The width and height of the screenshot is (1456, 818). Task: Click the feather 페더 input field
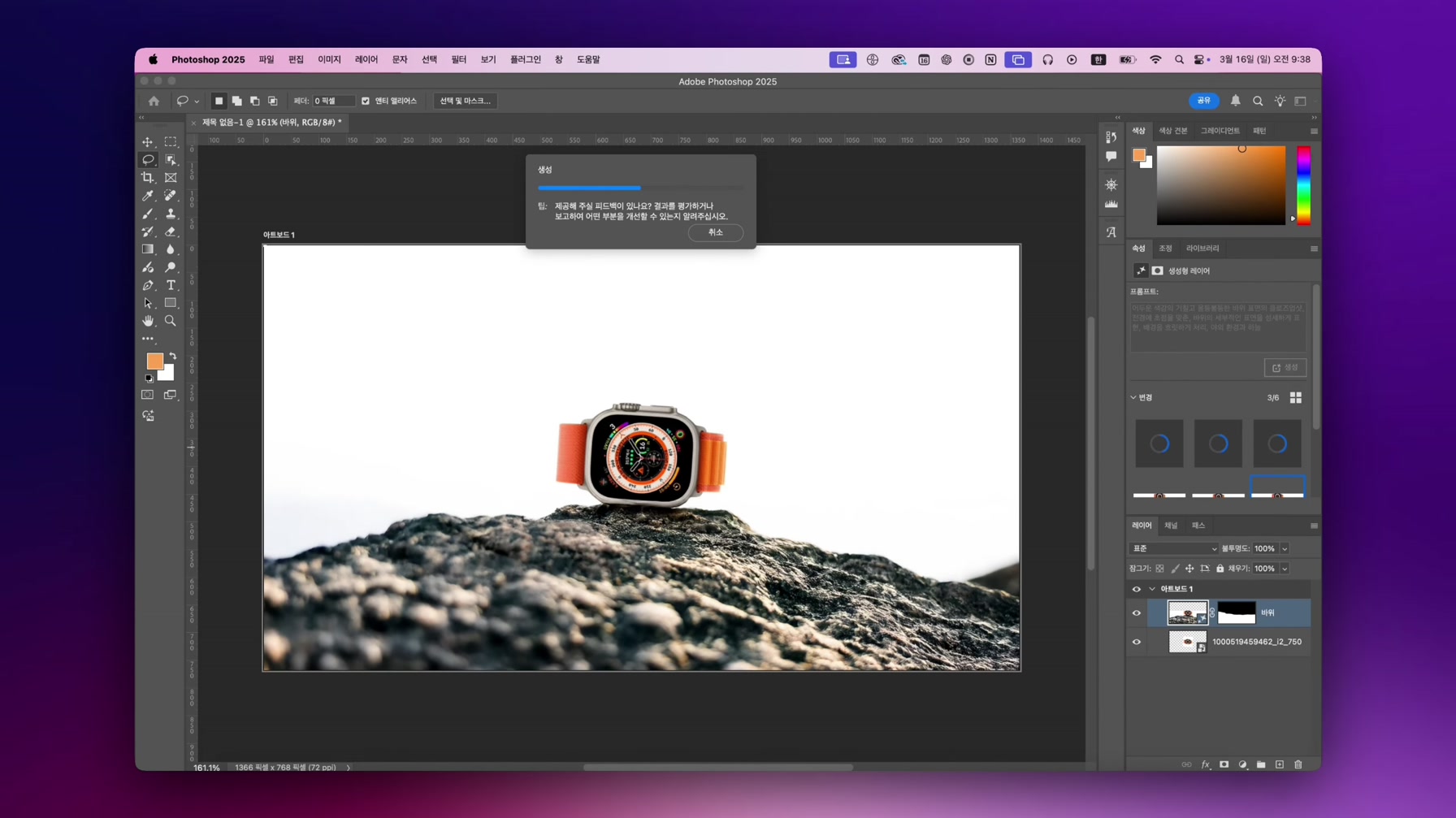(334, 101)
